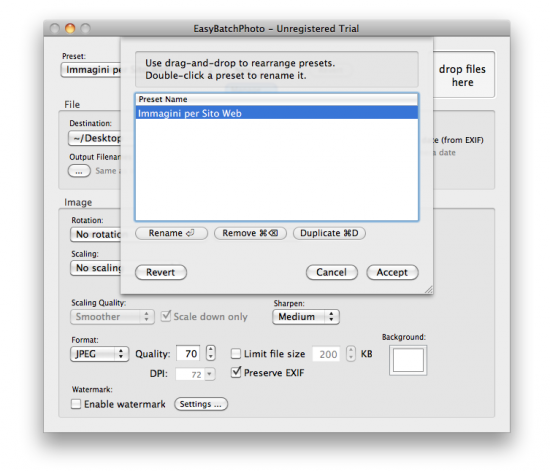Click the Duplicate preset button
The width and height of the screenshot is (550, 471).
click(x=329, y=233)
